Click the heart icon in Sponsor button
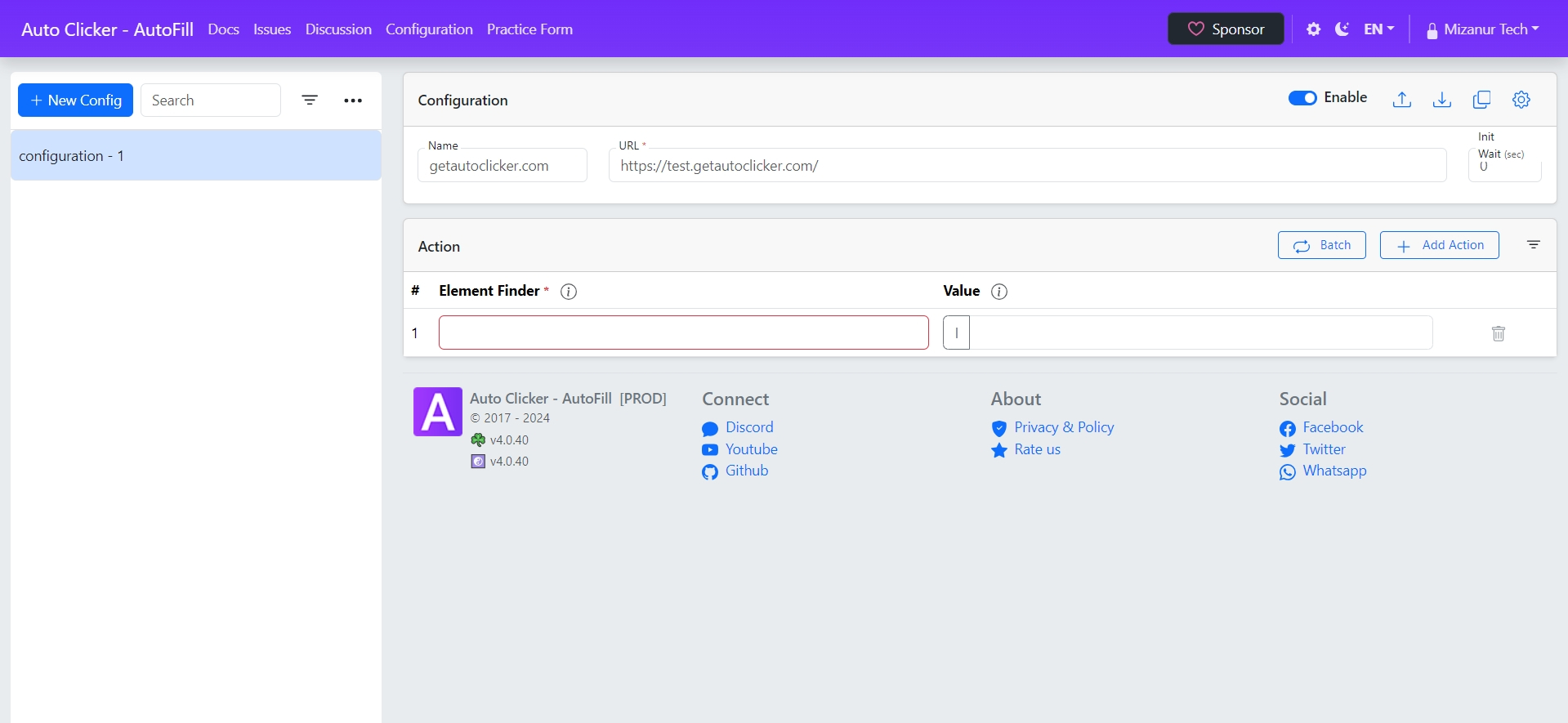The image size is (1568, 723). tap(1196, 29)
